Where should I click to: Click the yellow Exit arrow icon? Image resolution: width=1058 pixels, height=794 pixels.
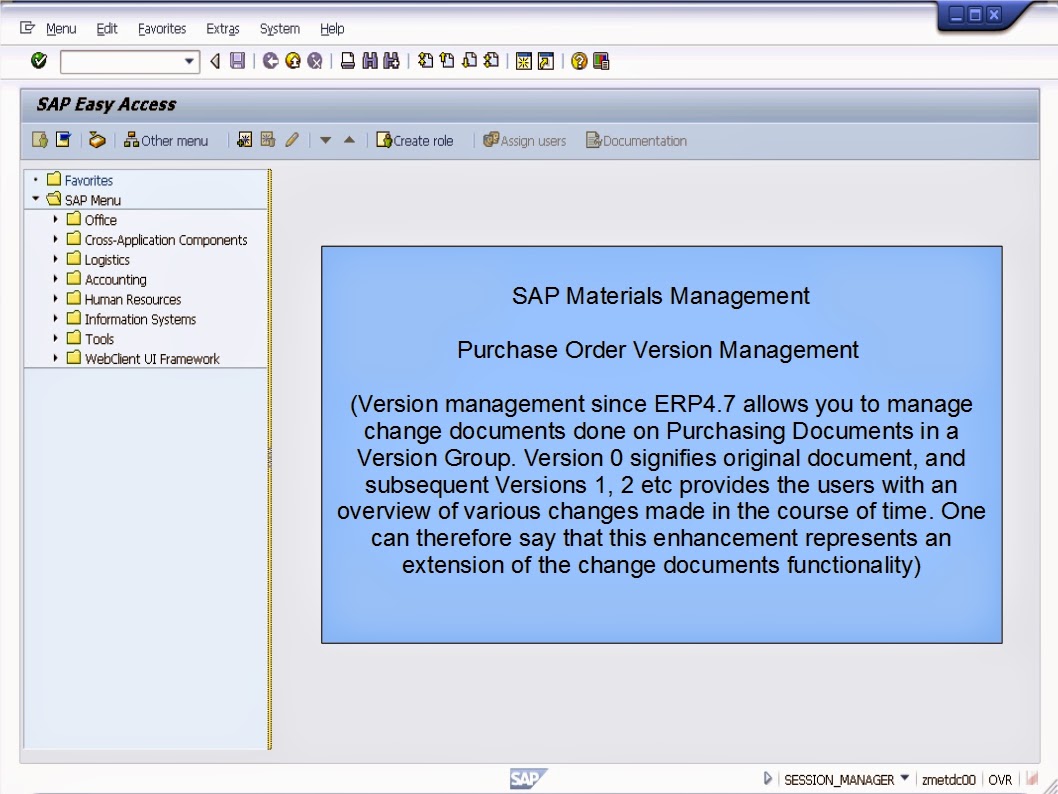coord(293,61)
